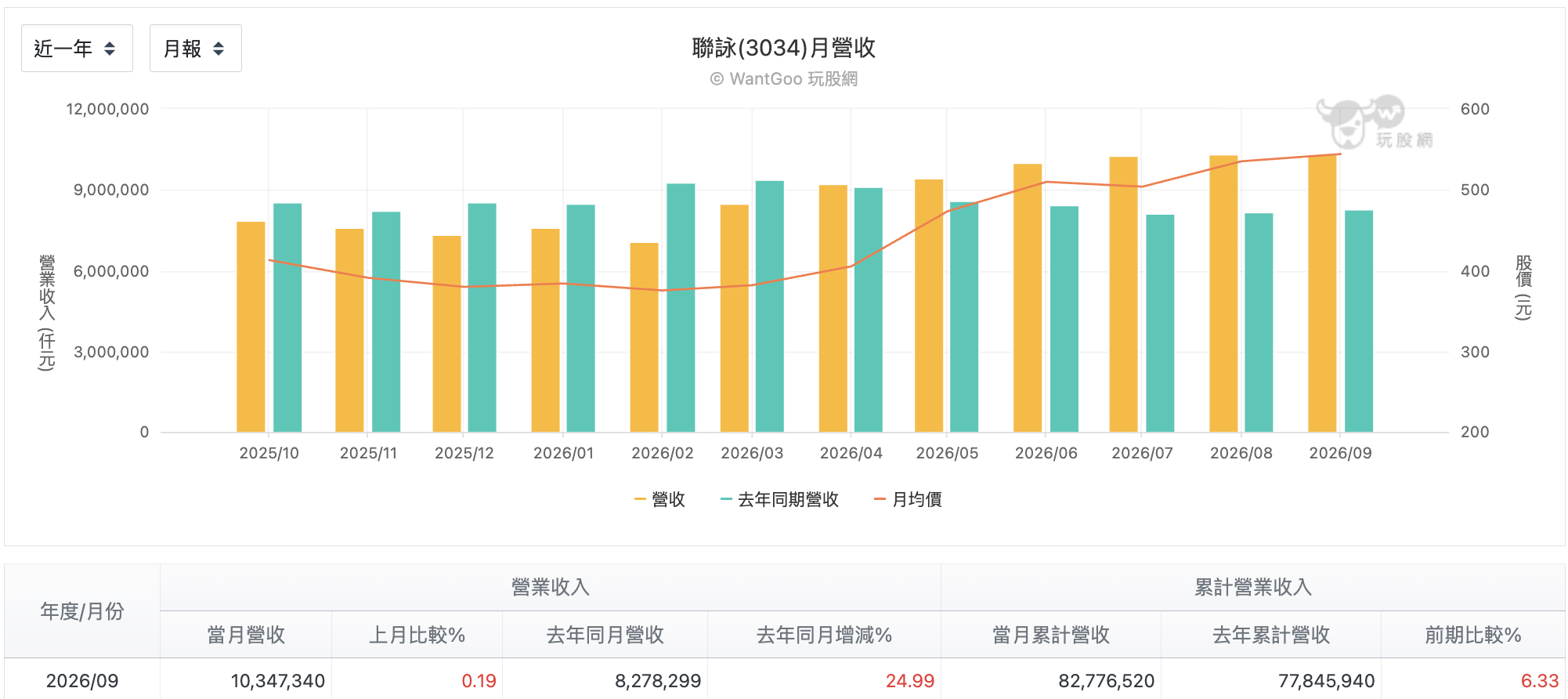Click the 去年同月增減% column header
Image resolution: width=1568 pixels, height=699 pixels.
pyautogui.click(x=825, y=635)
